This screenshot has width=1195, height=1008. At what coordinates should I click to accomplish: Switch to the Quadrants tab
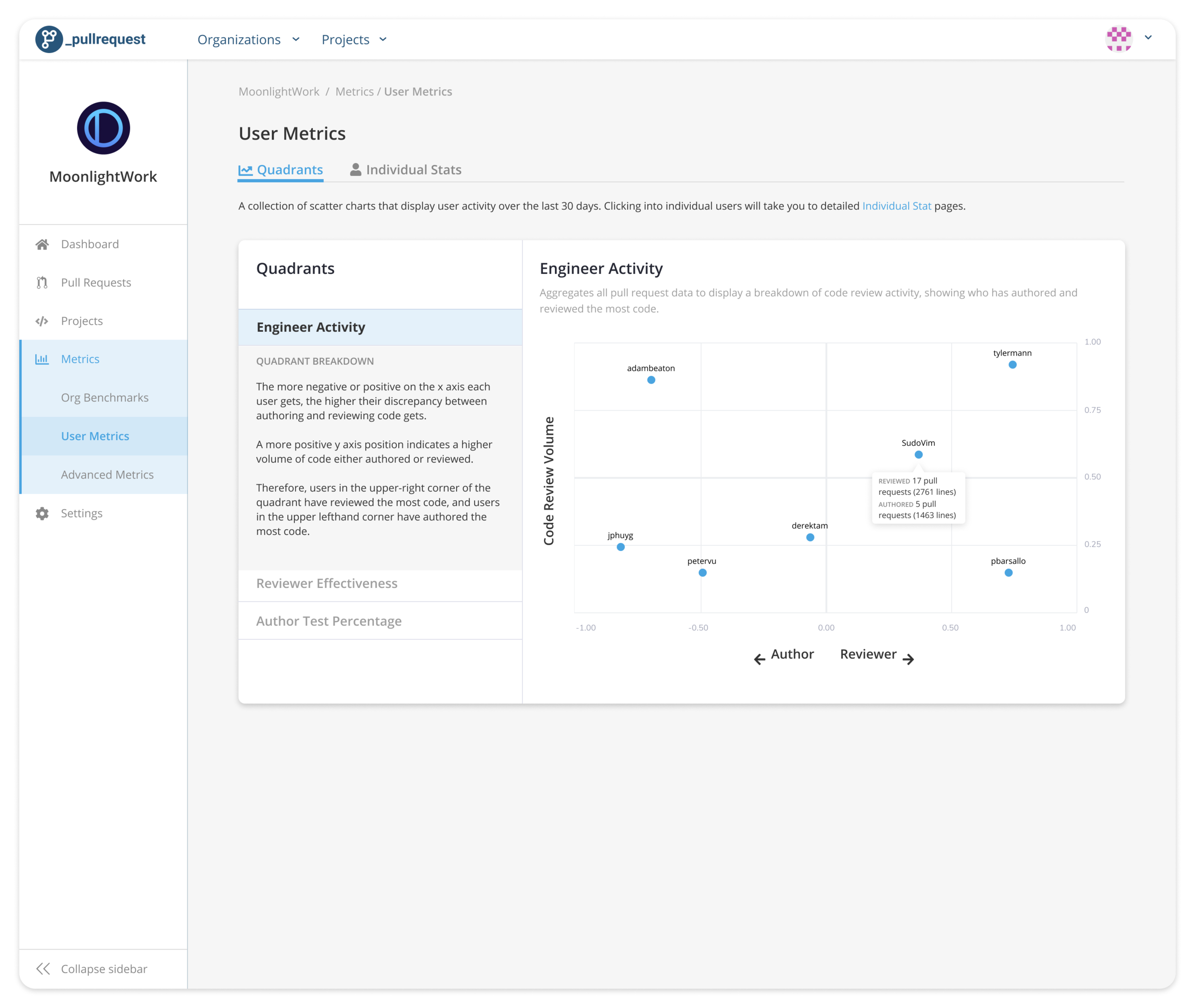281,170
